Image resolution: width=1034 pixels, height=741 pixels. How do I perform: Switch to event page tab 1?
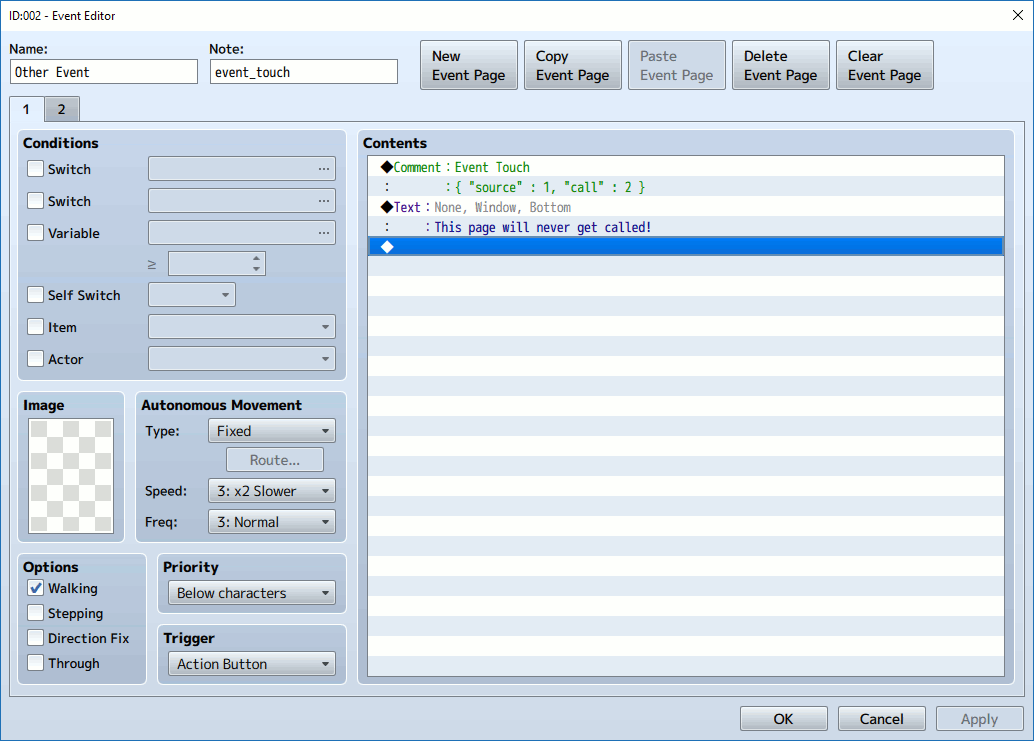[x=26, y=109]
